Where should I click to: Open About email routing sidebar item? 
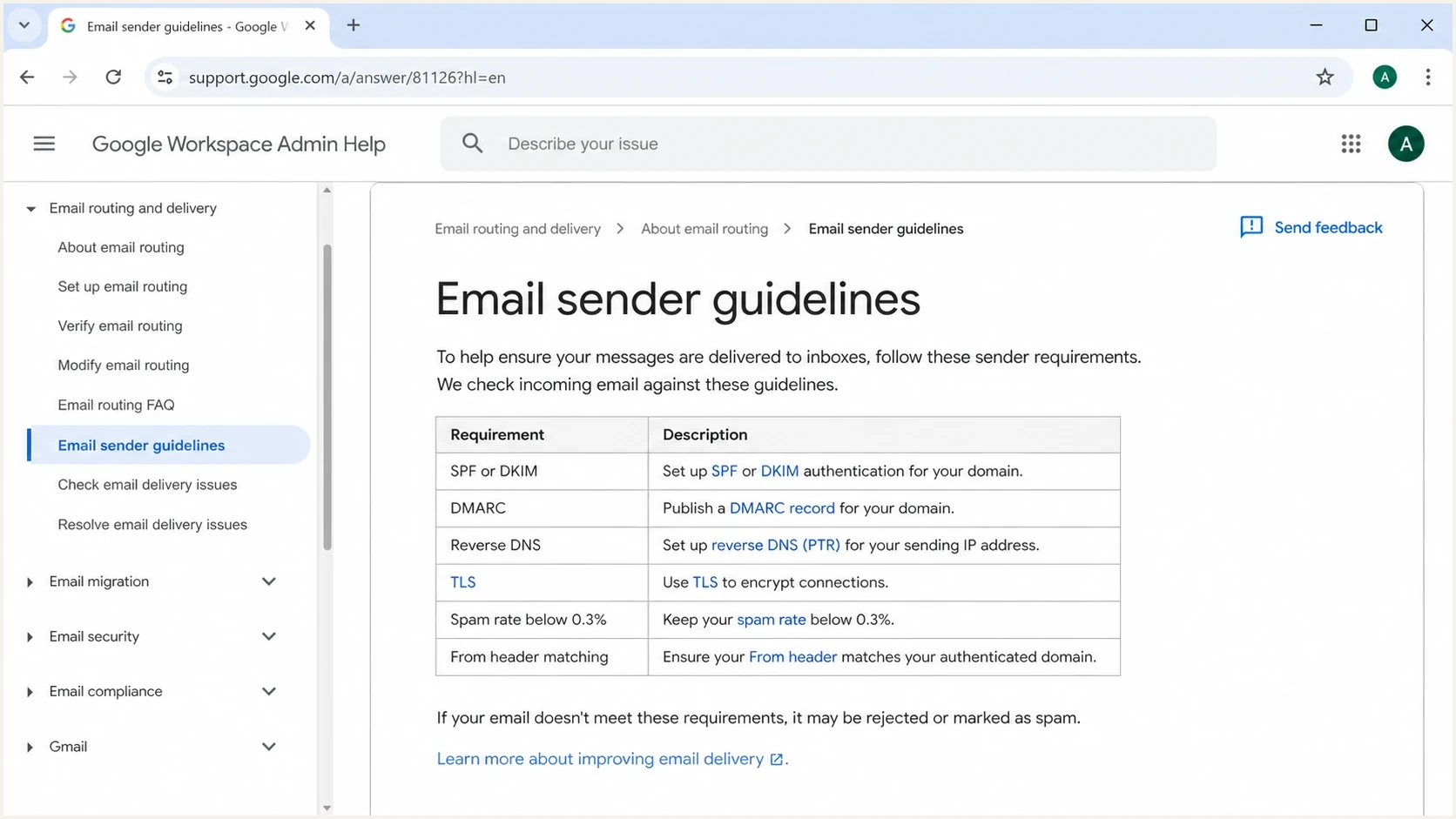click(121, 247)
